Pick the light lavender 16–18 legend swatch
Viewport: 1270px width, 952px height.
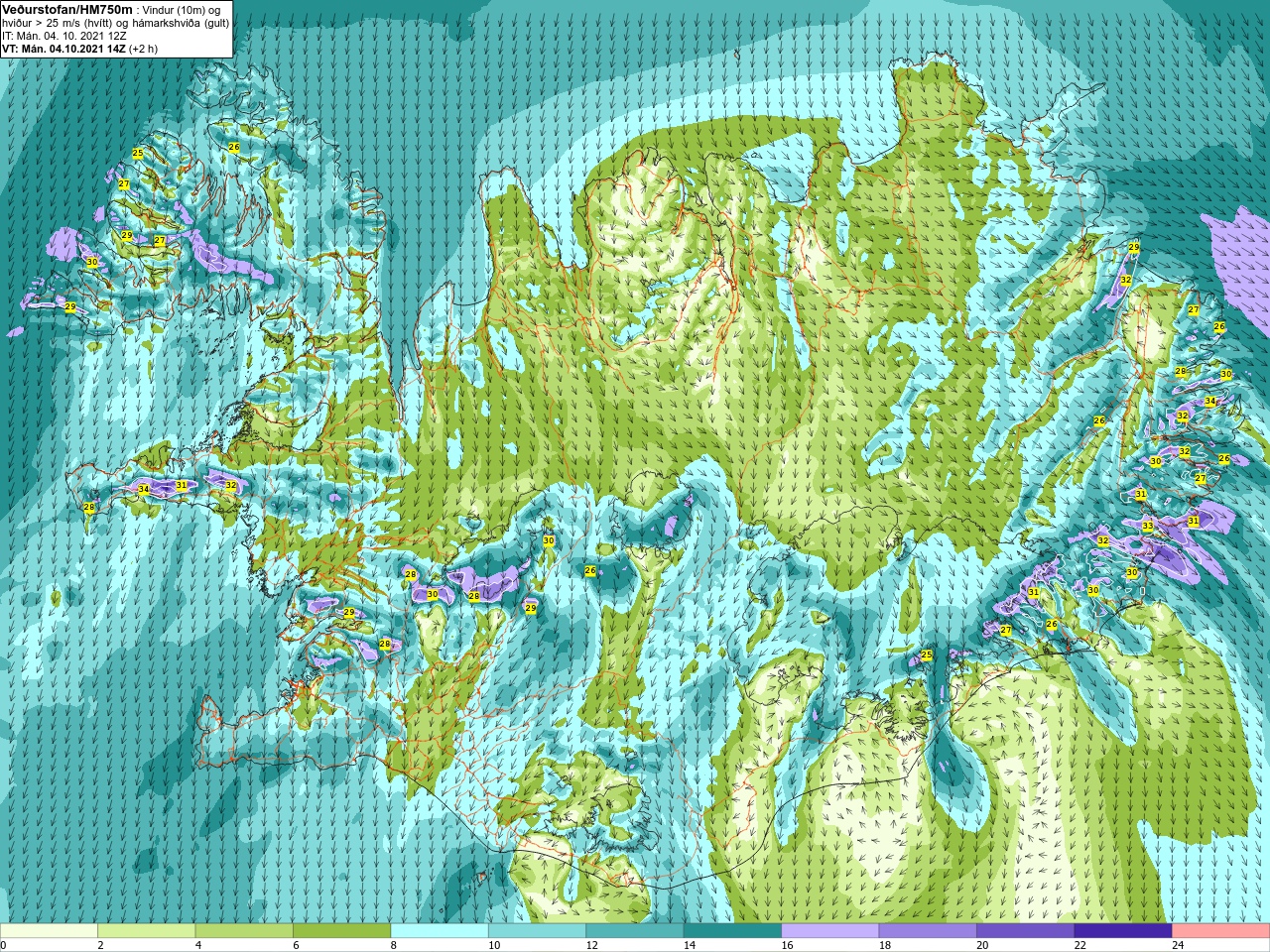coord(830,930)
